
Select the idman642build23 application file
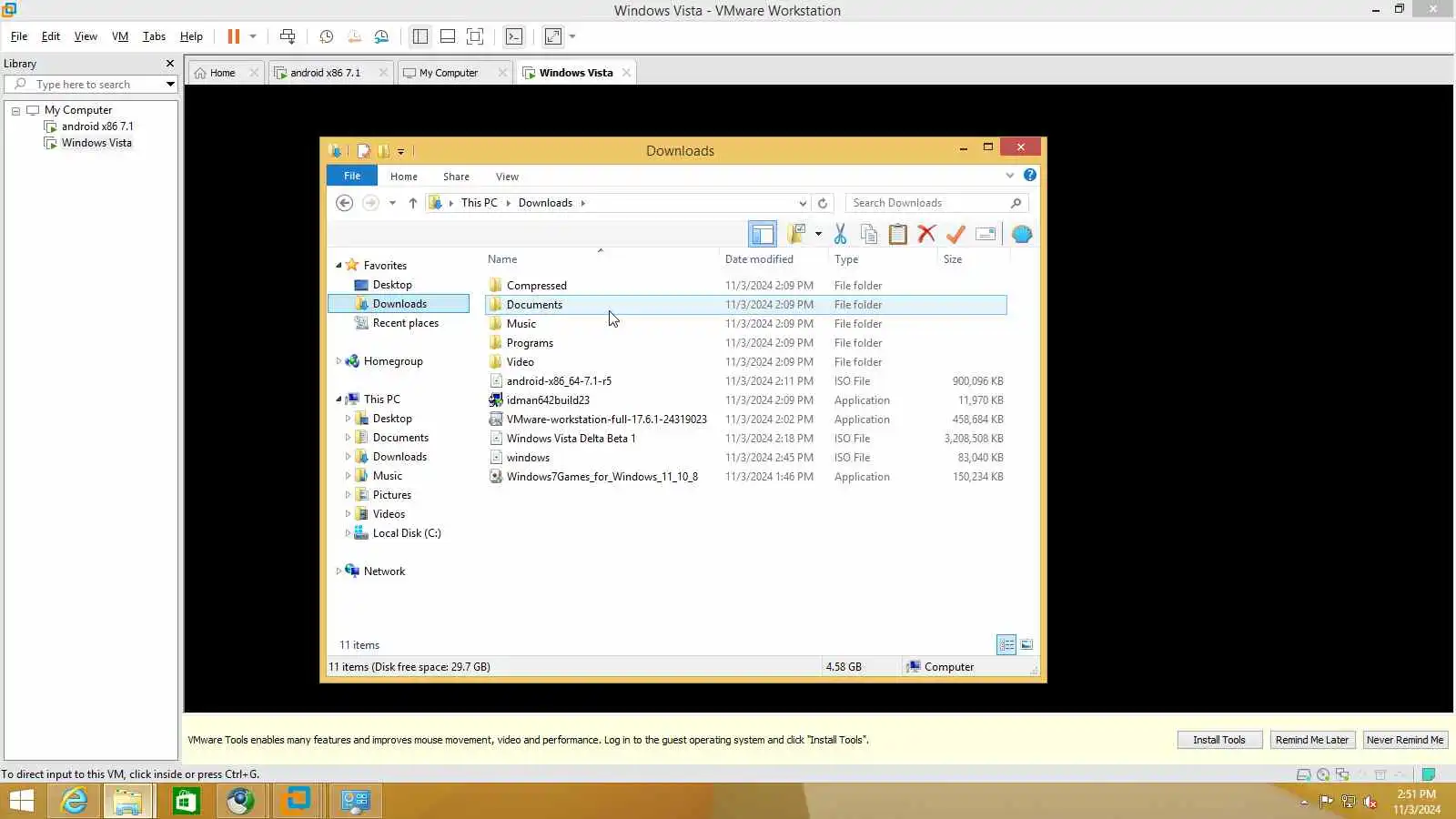click(548, 400)
